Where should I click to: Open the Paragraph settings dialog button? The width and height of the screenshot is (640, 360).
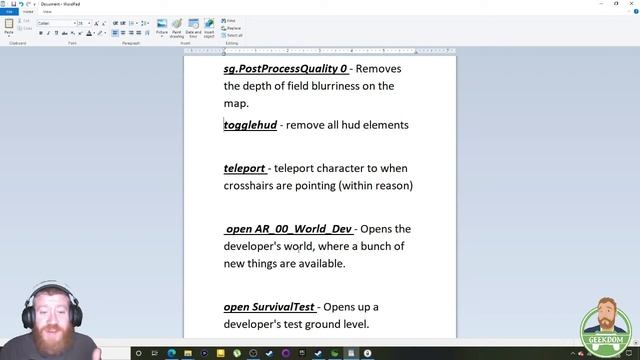pos(147,33)
